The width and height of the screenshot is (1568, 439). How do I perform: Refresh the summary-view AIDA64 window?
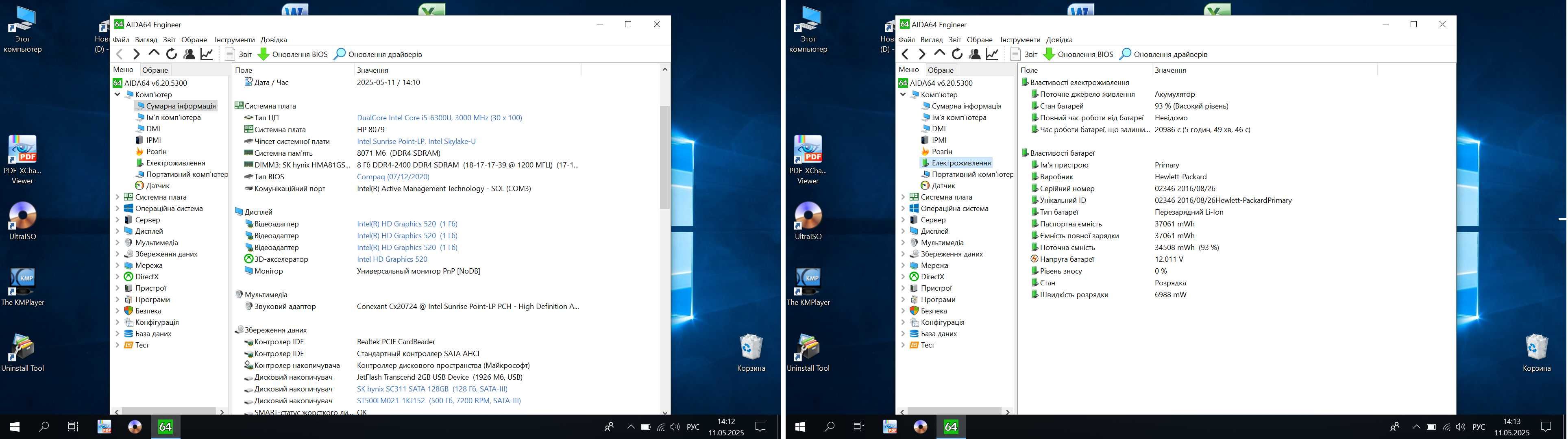(172, 54)
